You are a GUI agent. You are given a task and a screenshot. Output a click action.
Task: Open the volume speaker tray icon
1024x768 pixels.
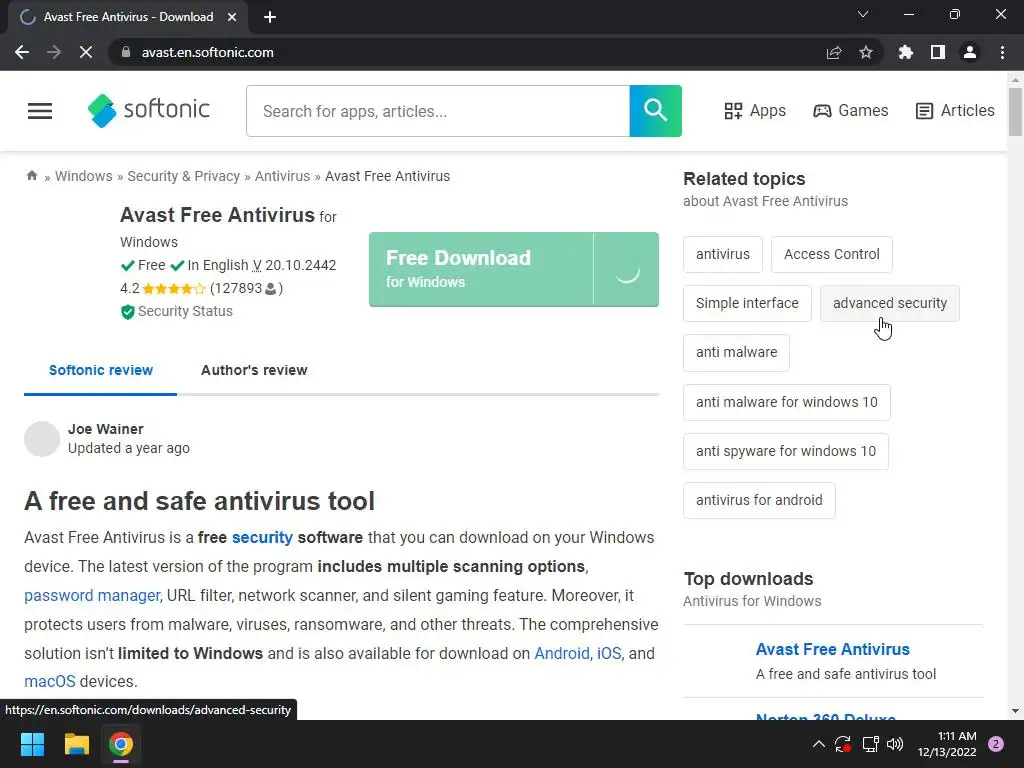pos(895,744)
